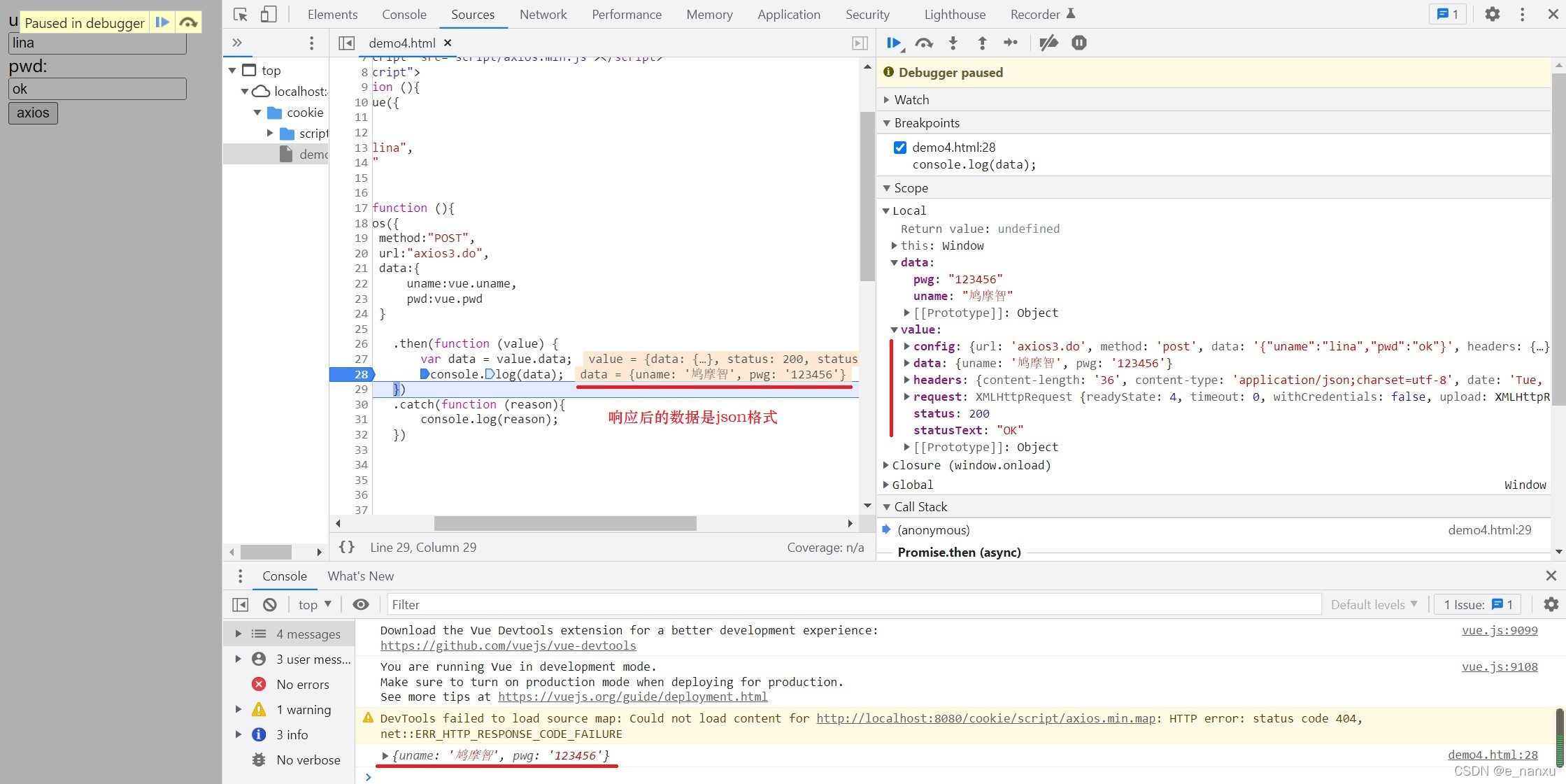The height and width of the screenshot is (784, 1566).
Task: Toggle pause on exceptions button
Action: point(1079,43)
